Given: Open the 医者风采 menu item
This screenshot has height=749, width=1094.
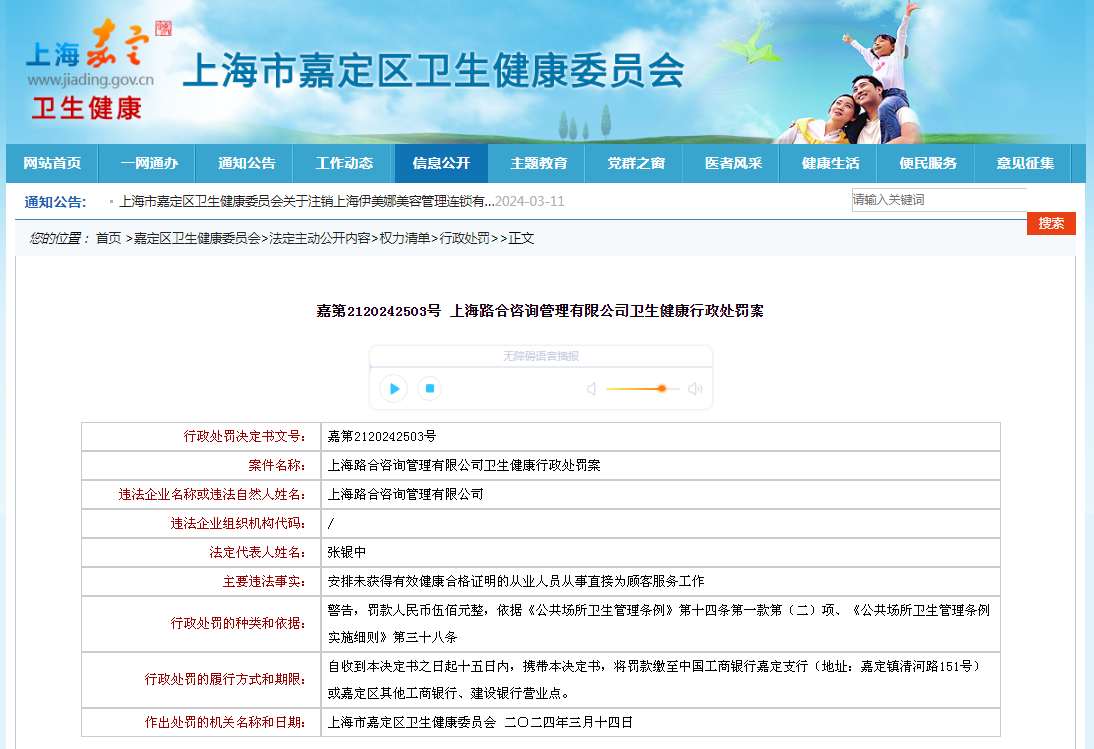Looking at the screenshot, I should pyautogui.click(x=733, y=163).
